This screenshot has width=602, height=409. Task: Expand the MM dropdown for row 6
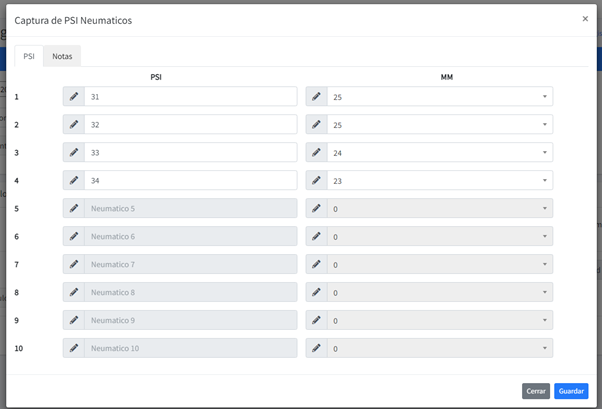coord(440,237)
